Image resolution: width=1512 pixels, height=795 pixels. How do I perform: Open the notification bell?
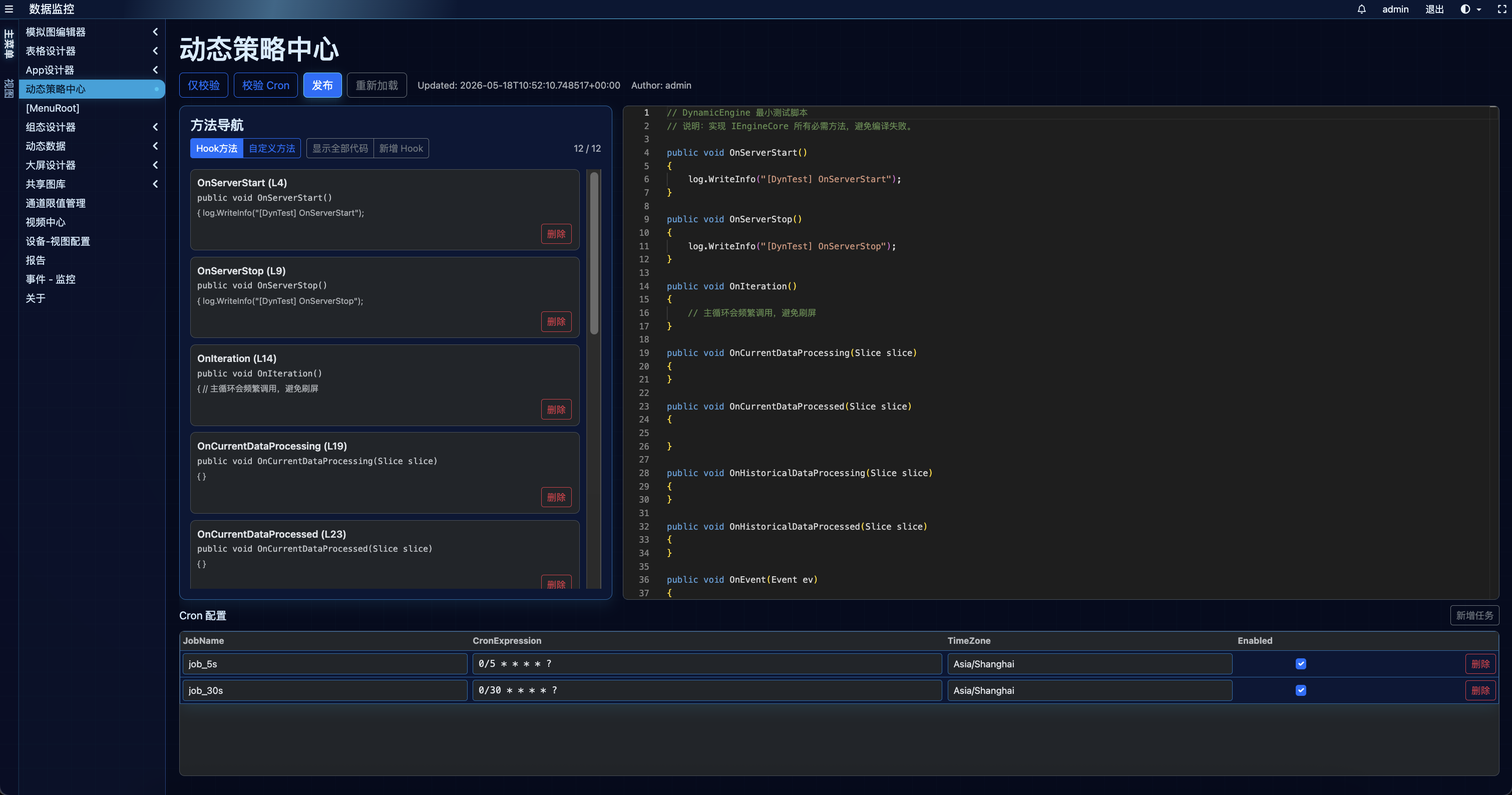tap(1361, 9)
